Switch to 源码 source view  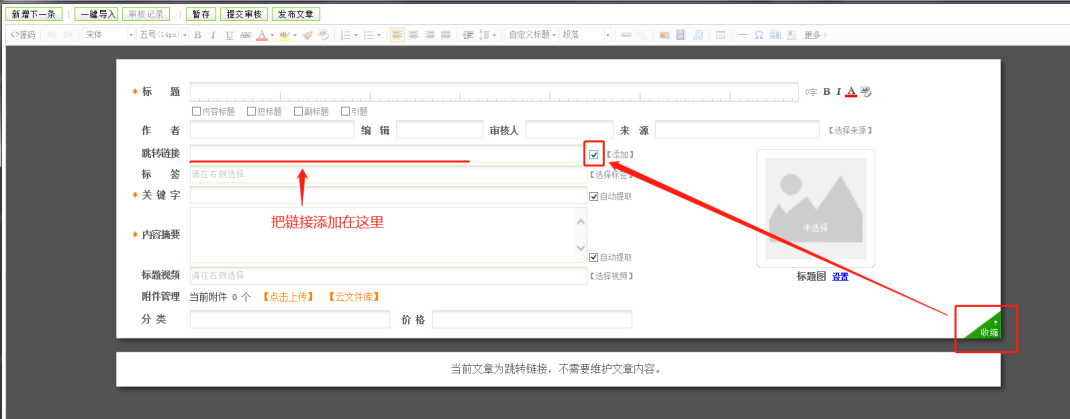tap(22, 35)
